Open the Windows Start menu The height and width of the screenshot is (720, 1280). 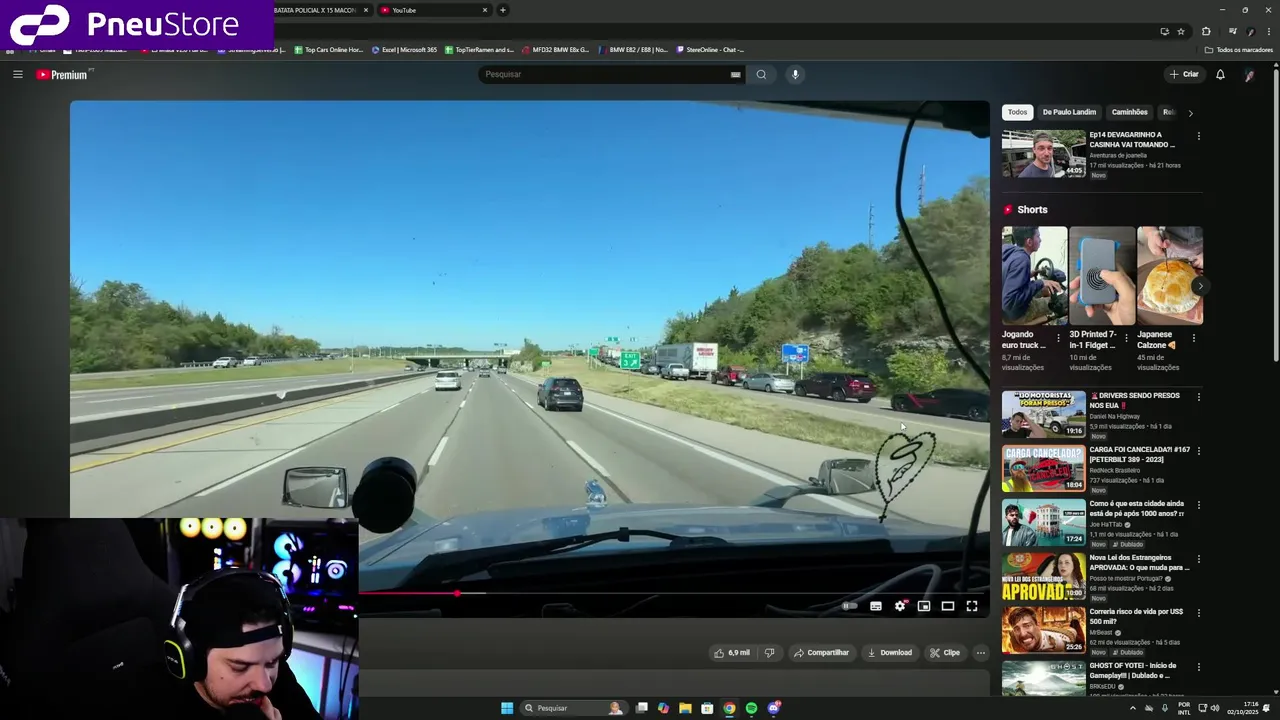pos(507,708)
